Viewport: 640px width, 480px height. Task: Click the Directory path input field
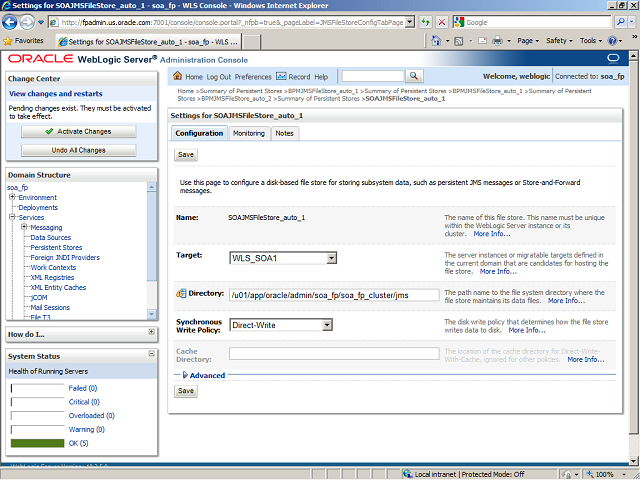tap(333, 295)
